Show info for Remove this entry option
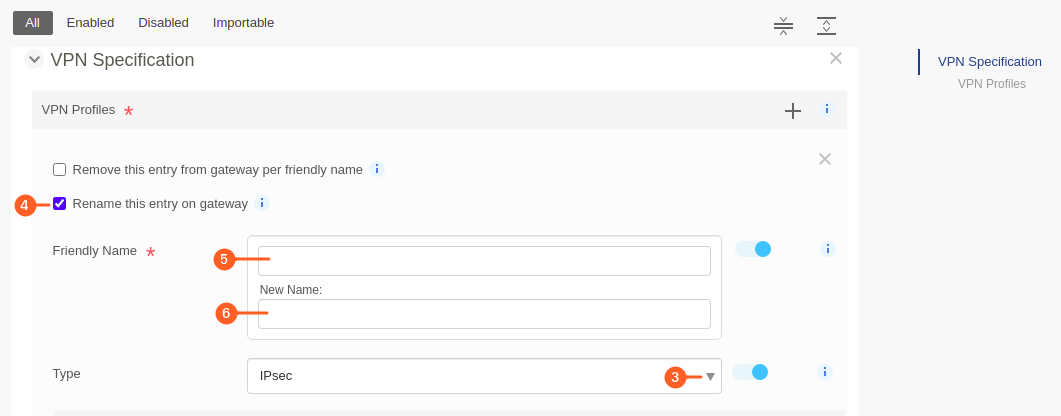The image size is (1061, 416). click(377, 169)
